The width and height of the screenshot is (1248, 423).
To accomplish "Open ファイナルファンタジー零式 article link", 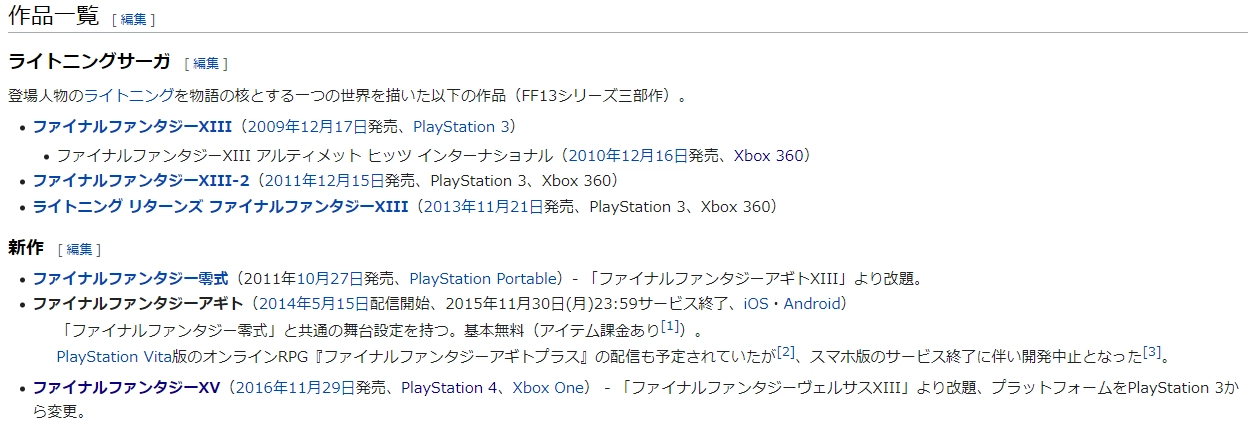I will click(131, 278).
